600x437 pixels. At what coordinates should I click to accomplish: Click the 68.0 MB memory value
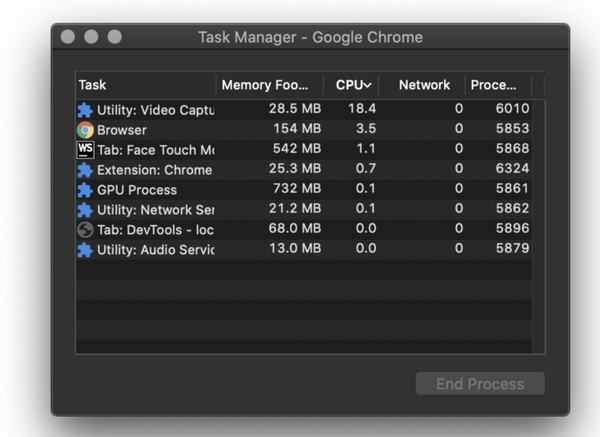295,228
